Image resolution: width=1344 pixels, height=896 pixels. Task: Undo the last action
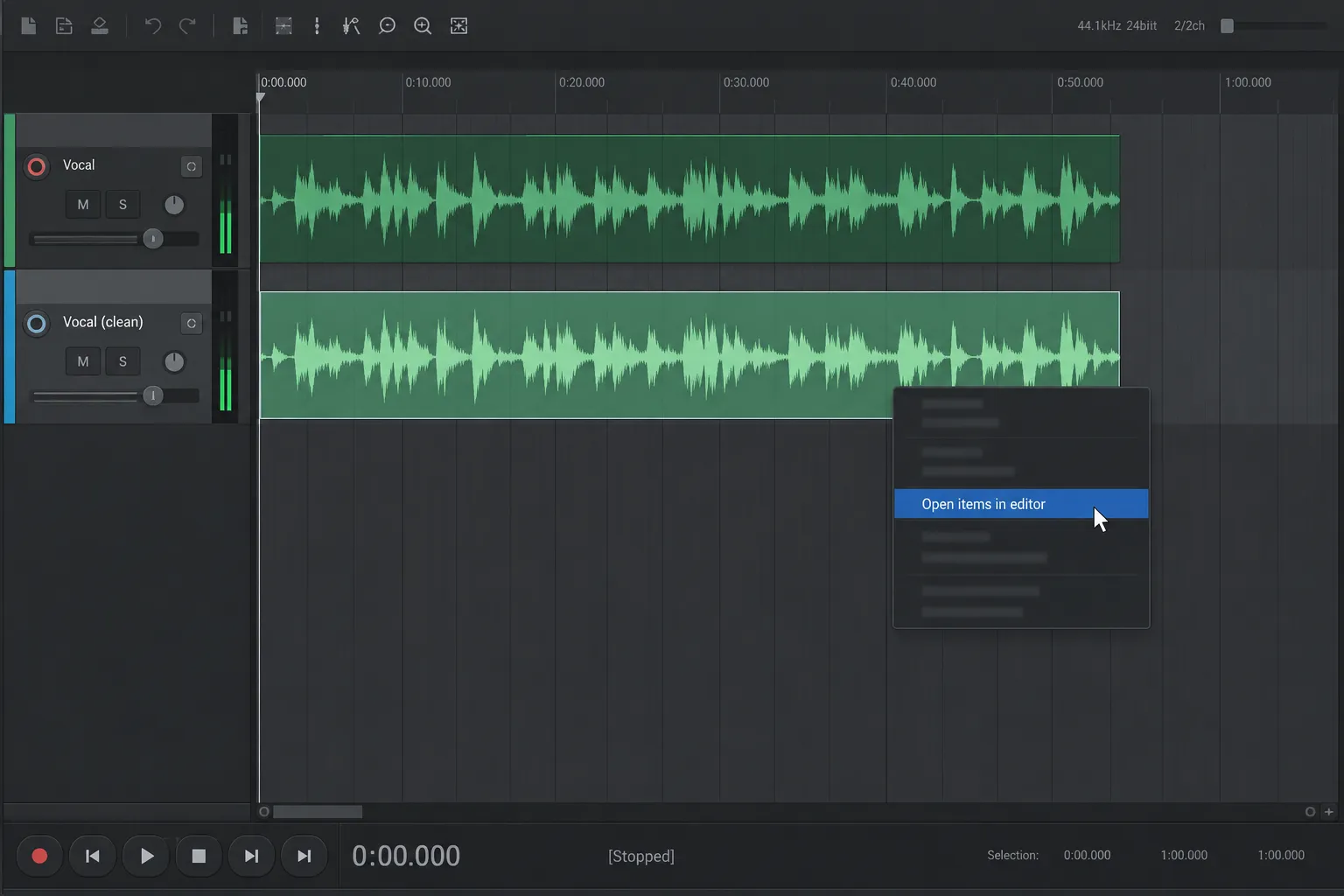152,26
